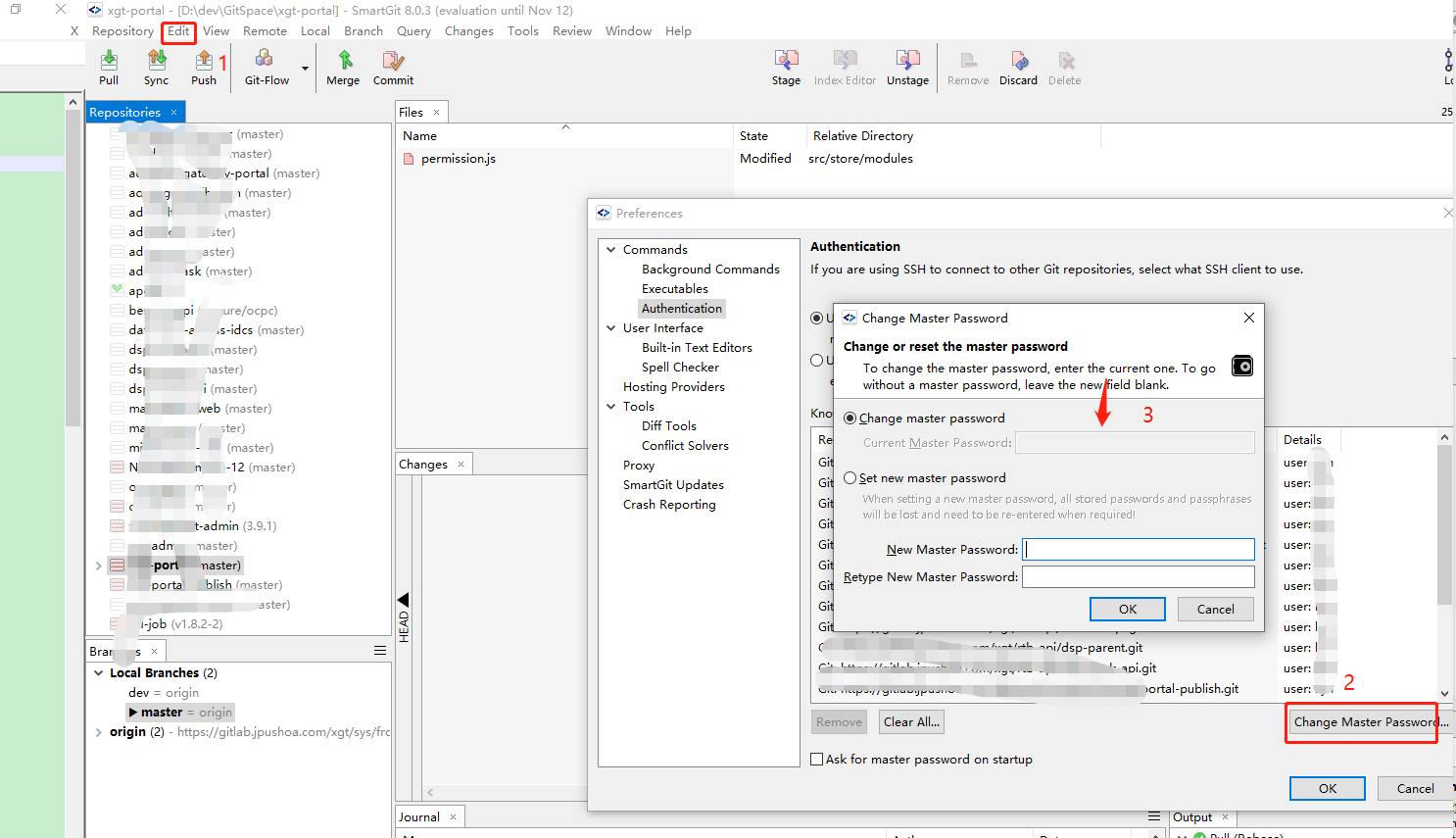The width and height of the screenshot is (1456, 838).
Task: Open the Repository menu
Action: 122,31
